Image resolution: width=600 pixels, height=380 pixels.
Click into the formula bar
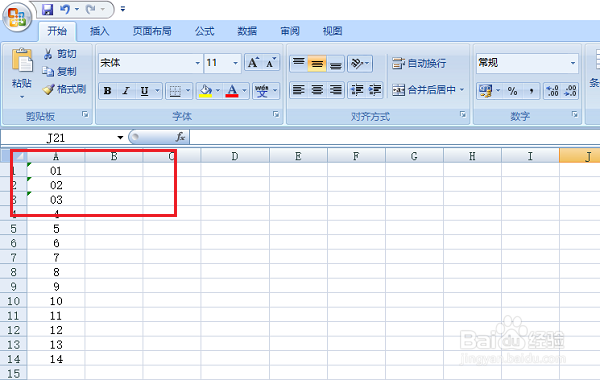[394, 137]
